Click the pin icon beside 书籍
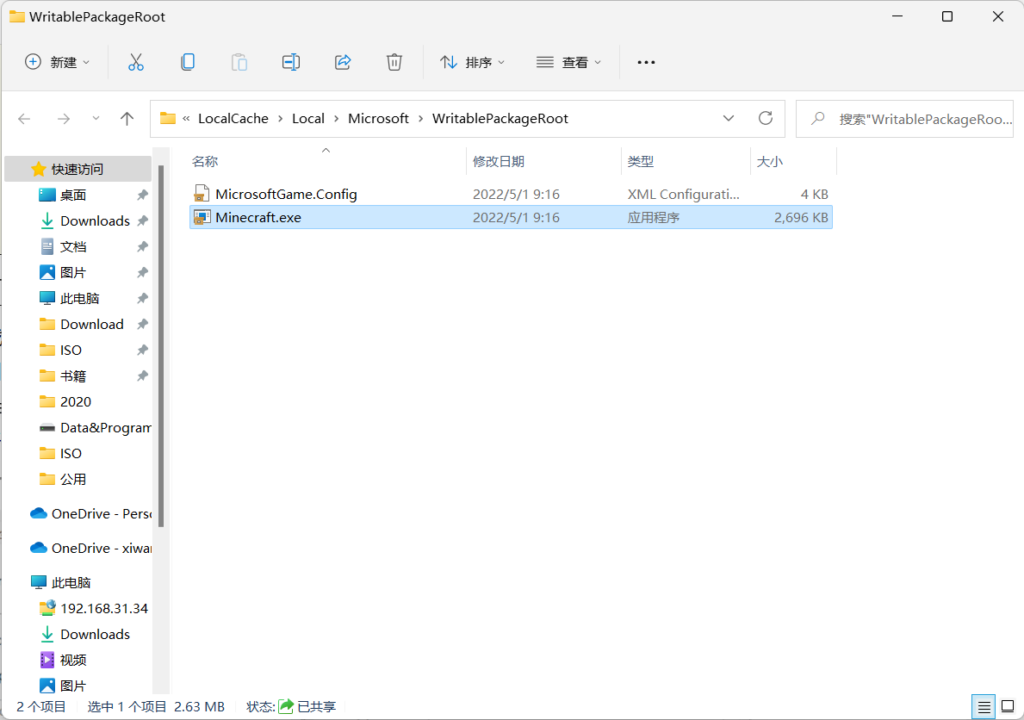This screenshot has width=1024, height=720. (142, 376)
